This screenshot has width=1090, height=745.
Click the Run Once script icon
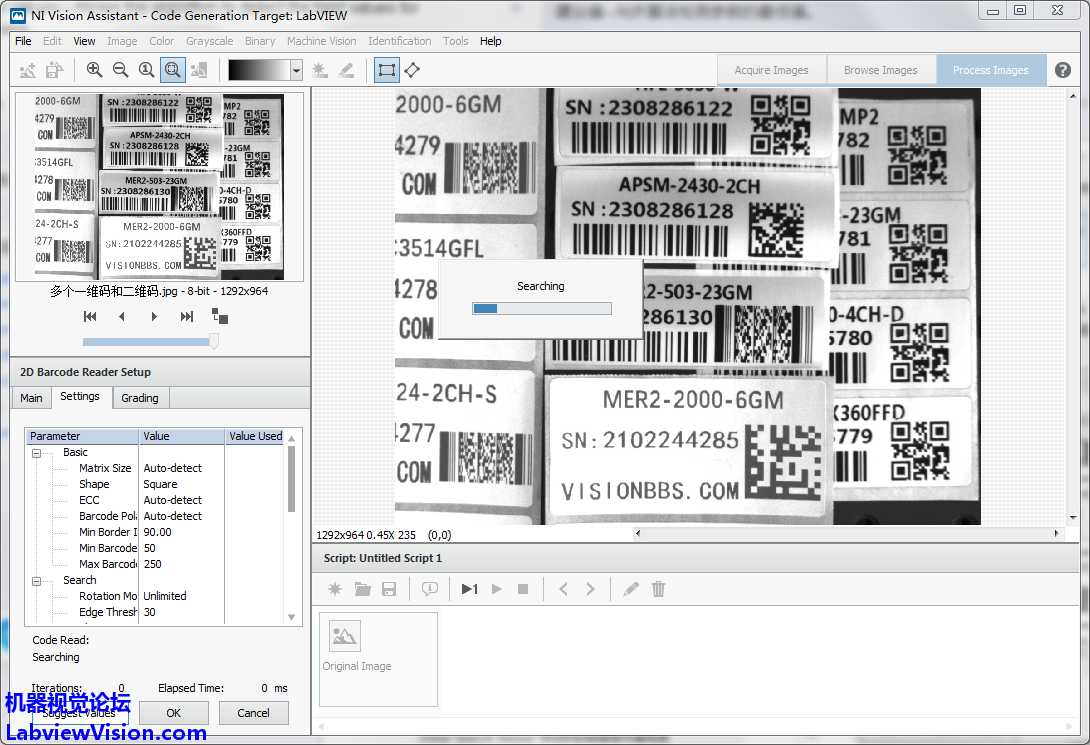coord(469,589)
